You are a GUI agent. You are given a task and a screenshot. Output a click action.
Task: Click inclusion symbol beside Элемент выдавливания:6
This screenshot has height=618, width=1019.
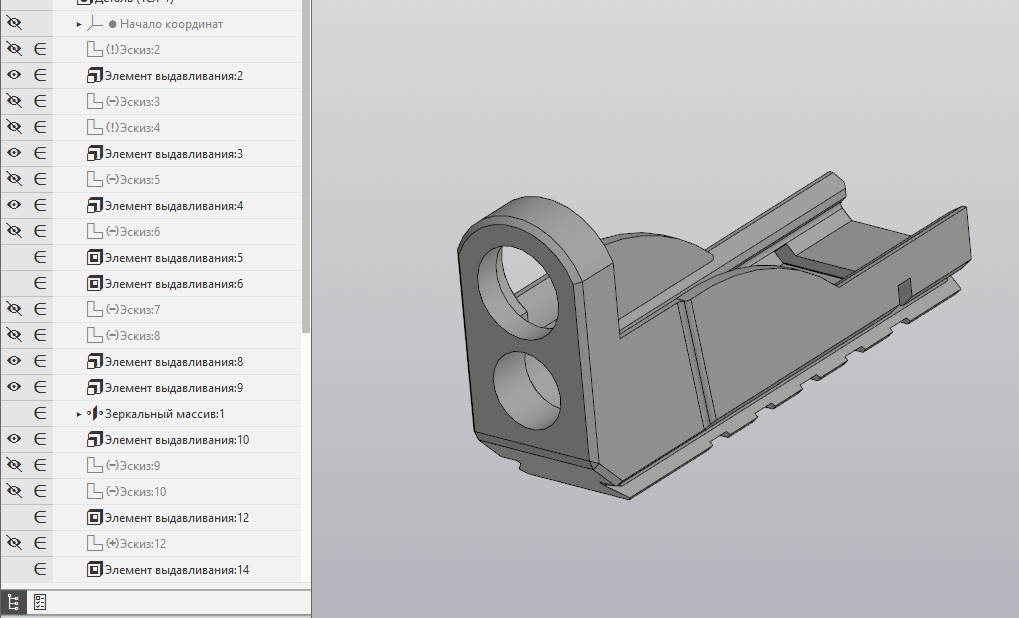coord(40,283)
